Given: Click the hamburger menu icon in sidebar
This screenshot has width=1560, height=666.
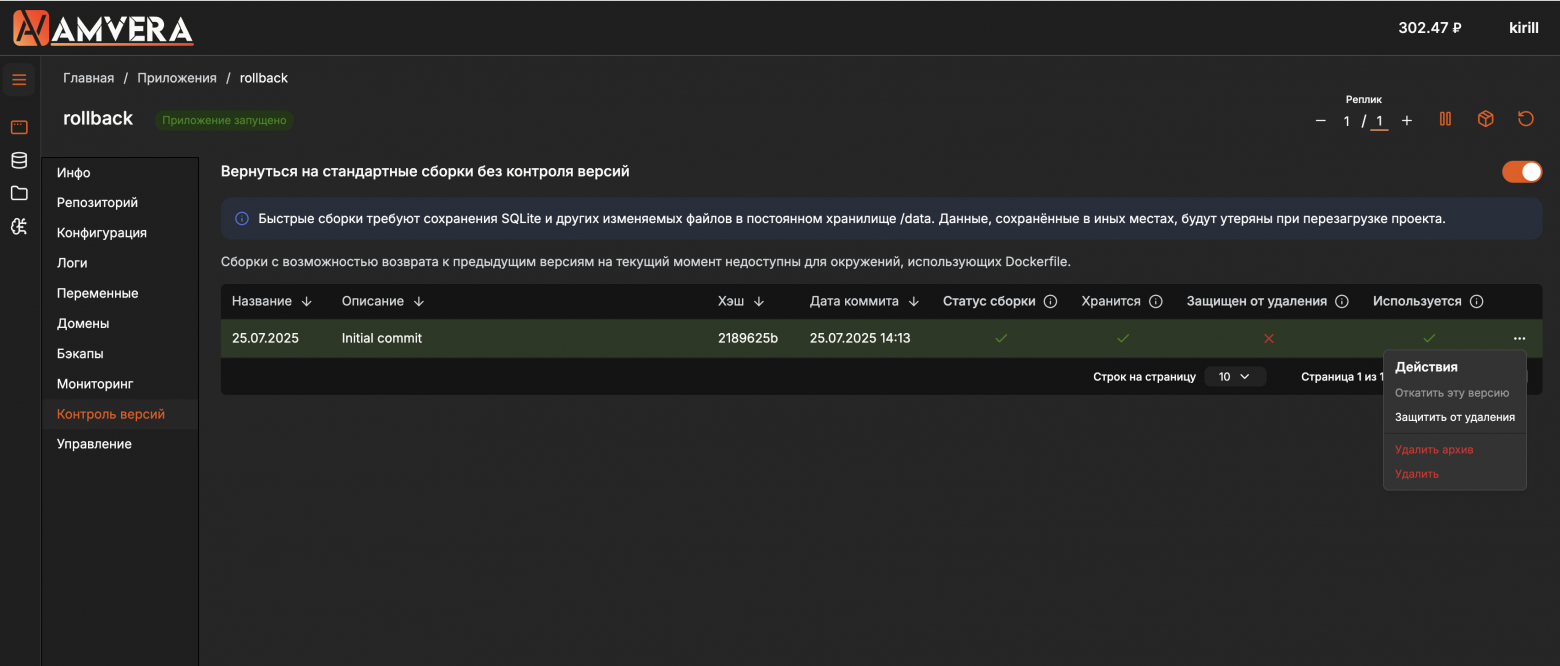Looking at the screenshot, I should click(19, 80).
